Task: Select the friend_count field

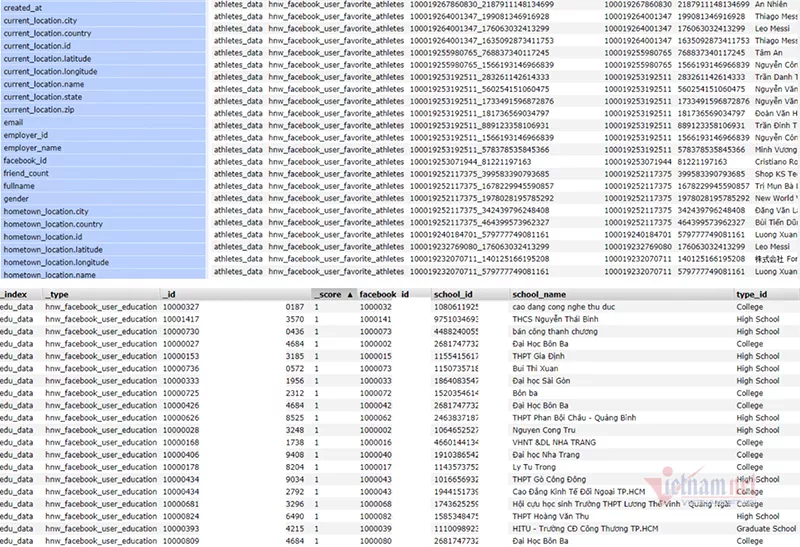Action: [26, 173]
